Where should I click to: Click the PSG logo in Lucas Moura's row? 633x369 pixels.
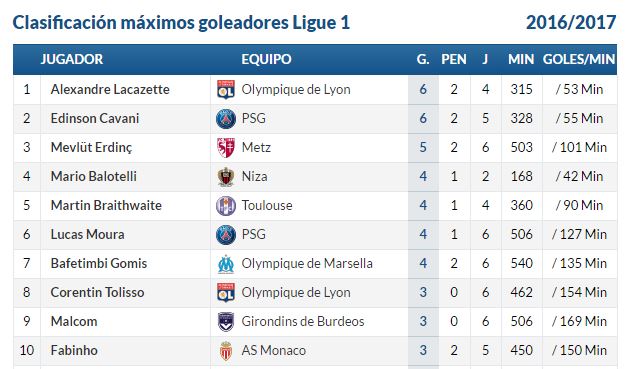226,235
